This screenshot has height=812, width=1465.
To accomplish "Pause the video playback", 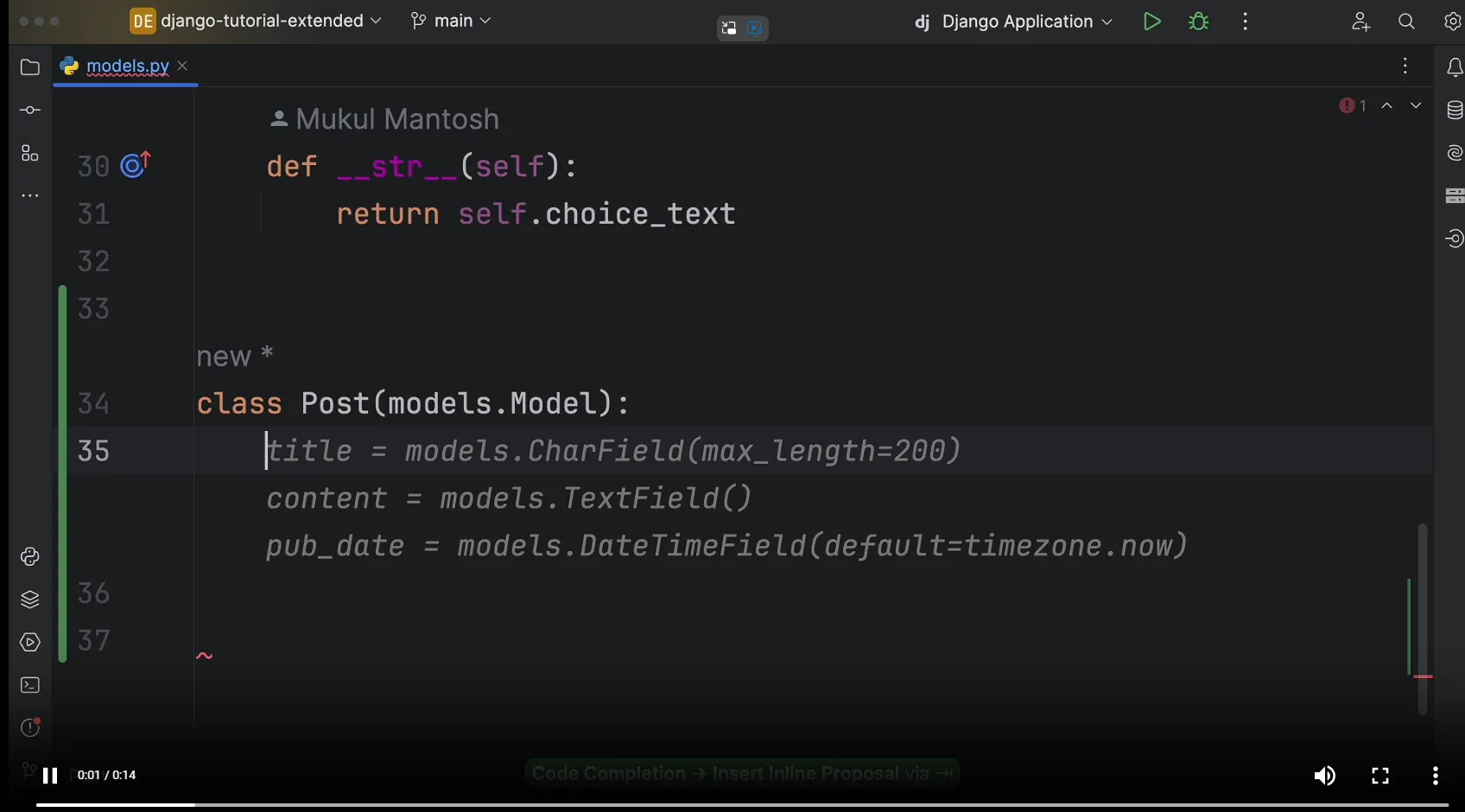I will [50, 776].
